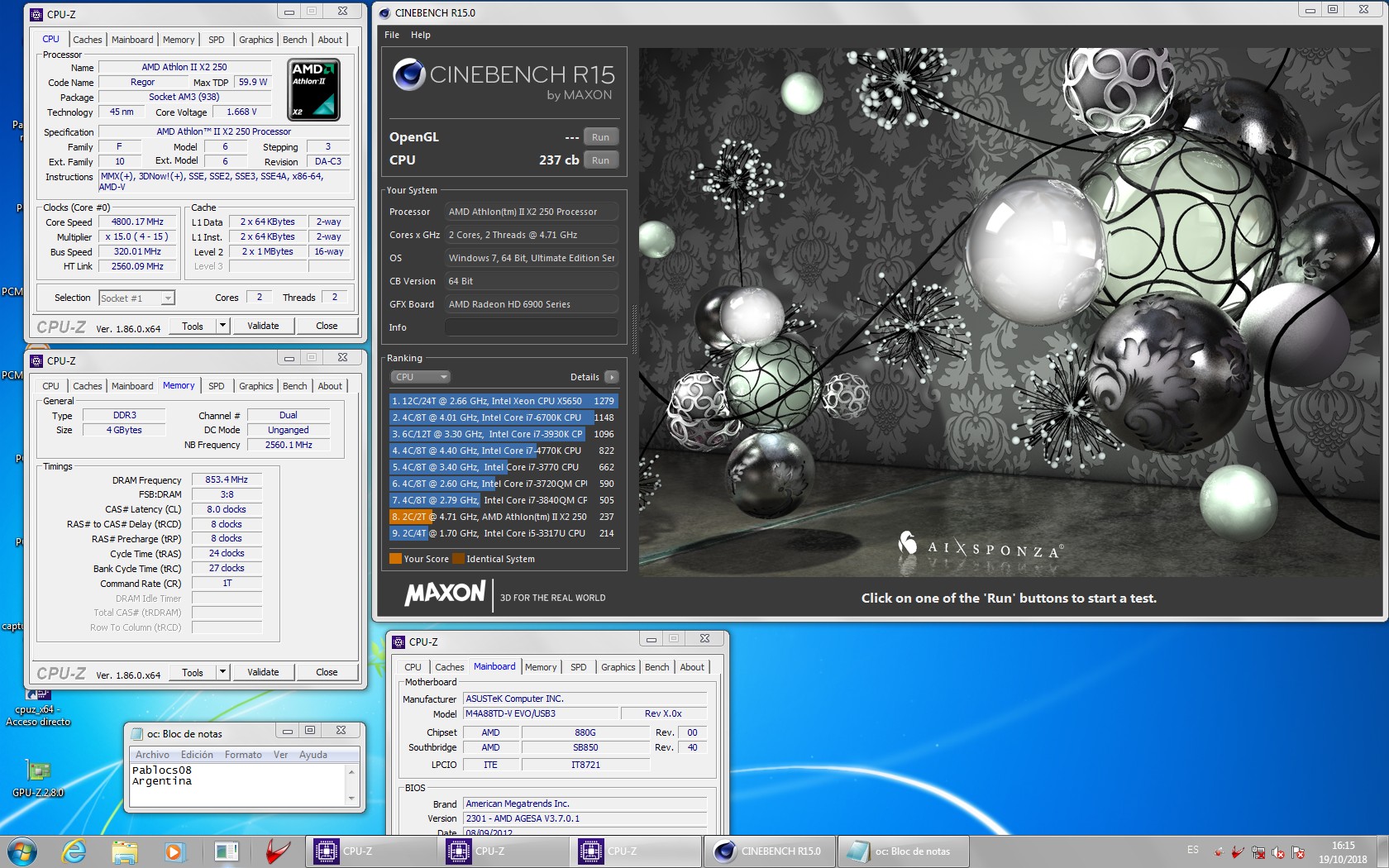1389x868 pixels.
Task: Click Close in the top CPU-Z window
Action: [x=327, y=326]
